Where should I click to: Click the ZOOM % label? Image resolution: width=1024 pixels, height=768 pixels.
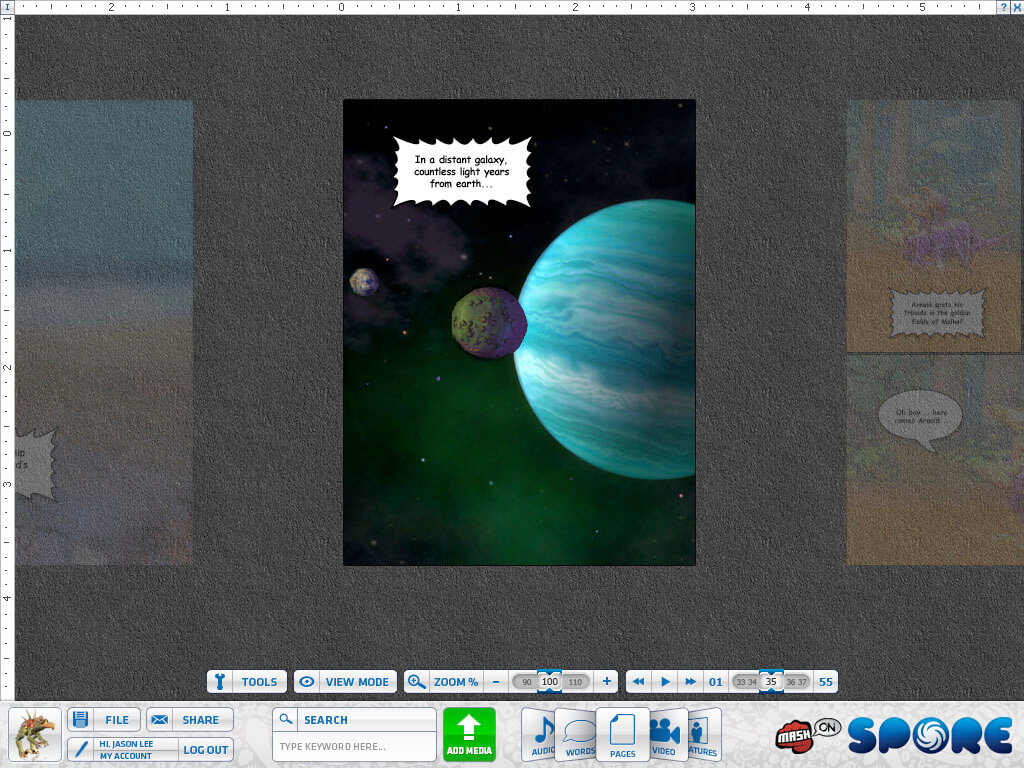[x=456, y=682]
